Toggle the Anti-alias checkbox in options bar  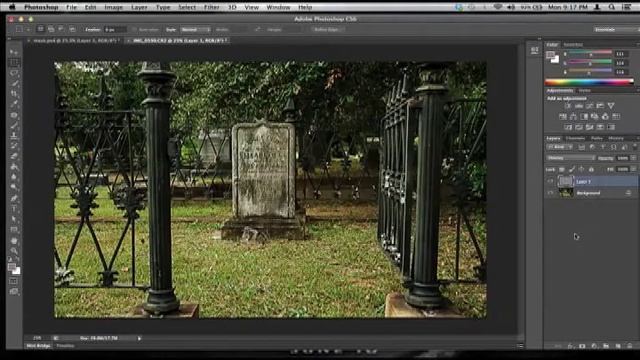[134, 30]
